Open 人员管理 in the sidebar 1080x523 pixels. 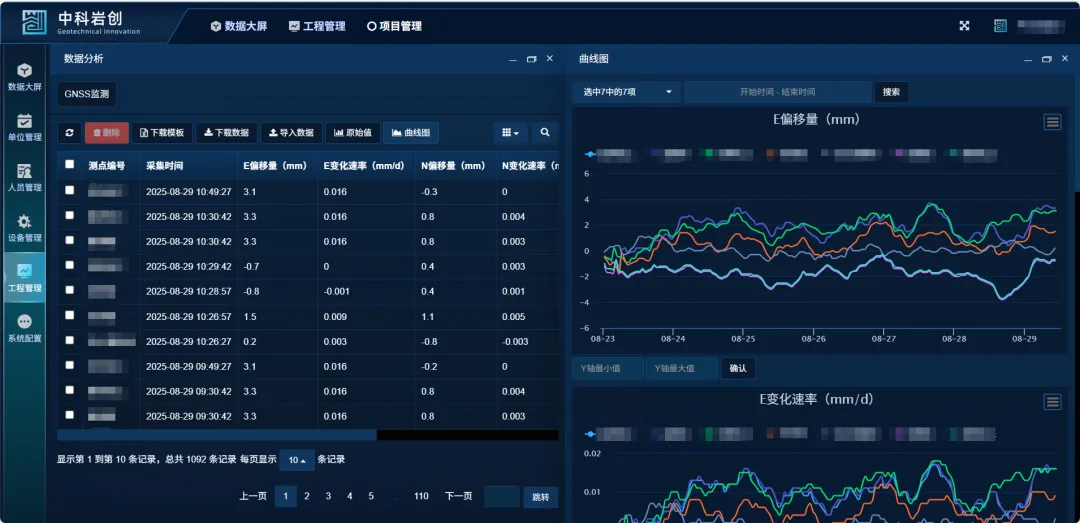(24, 178)
